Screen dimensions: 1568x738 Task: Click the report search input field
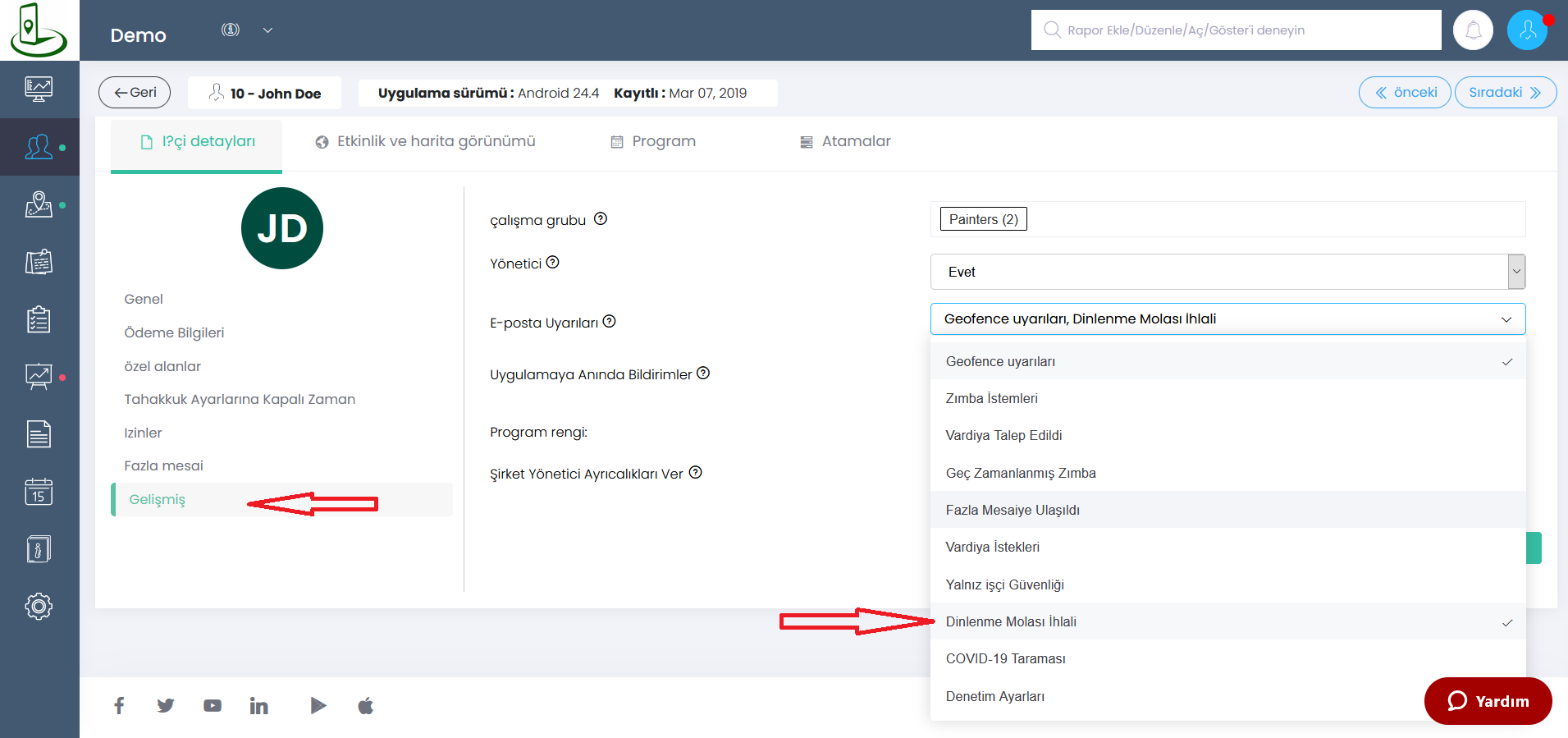(x=1235, y=30)
